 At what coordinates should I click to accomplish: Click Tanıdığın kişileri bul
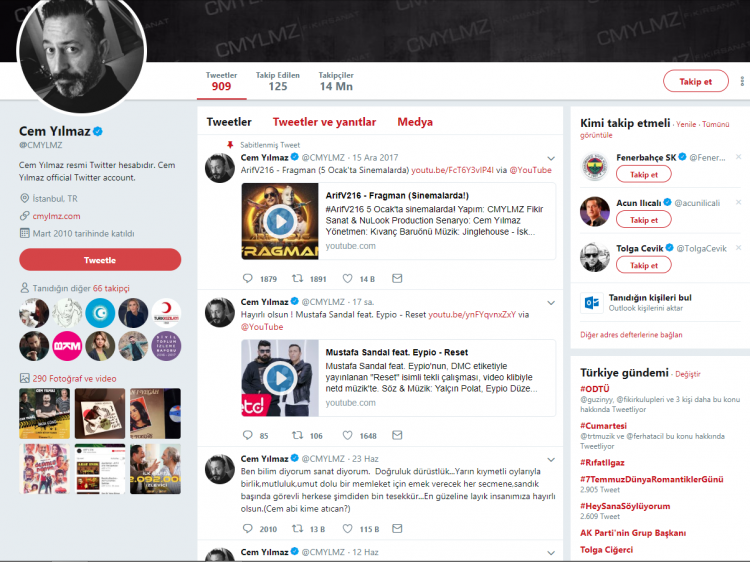click(650, 298)
